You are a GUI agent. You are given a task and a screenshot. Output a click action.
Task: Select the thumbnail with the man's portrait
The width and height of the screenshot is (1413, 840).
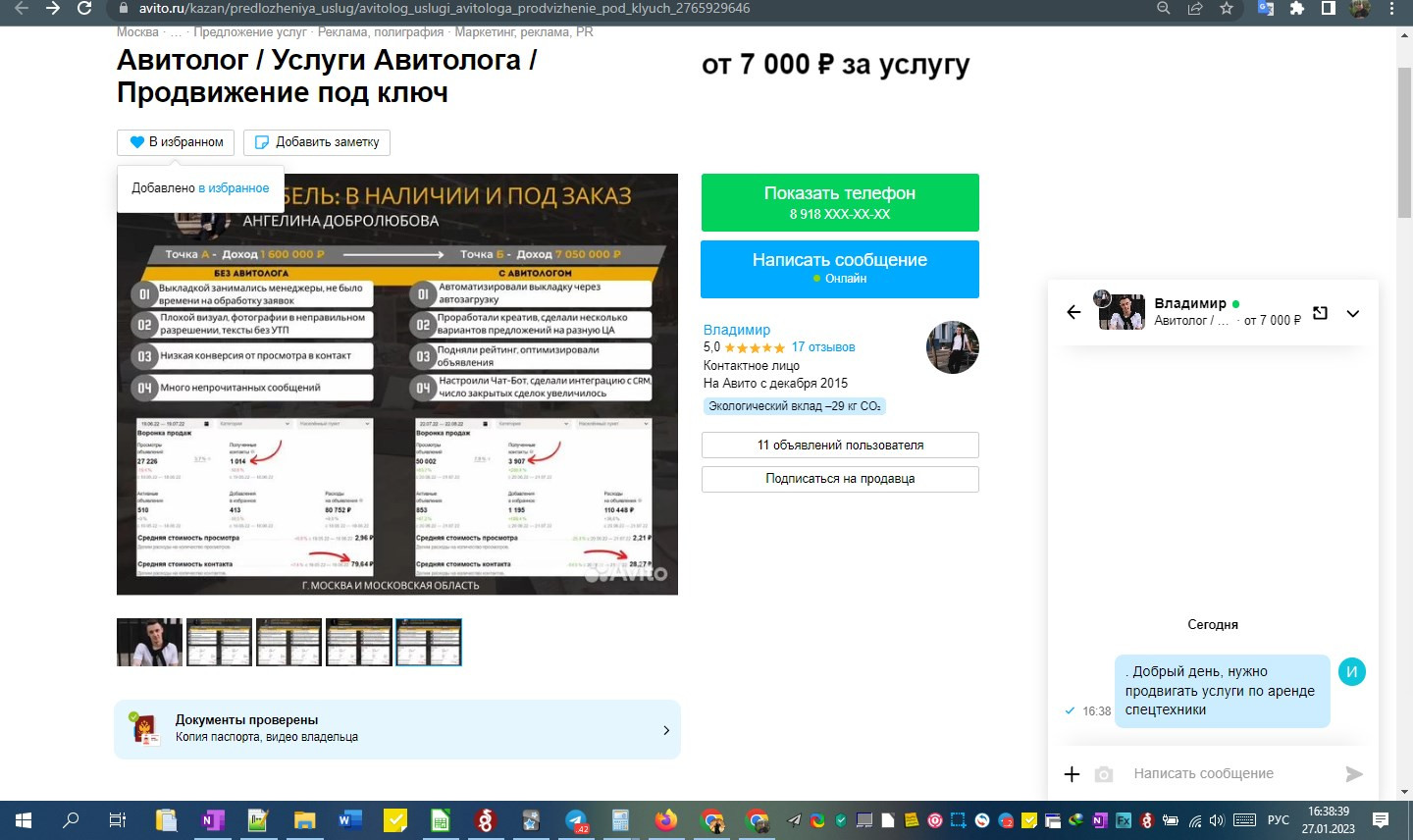tap(149, 643)
